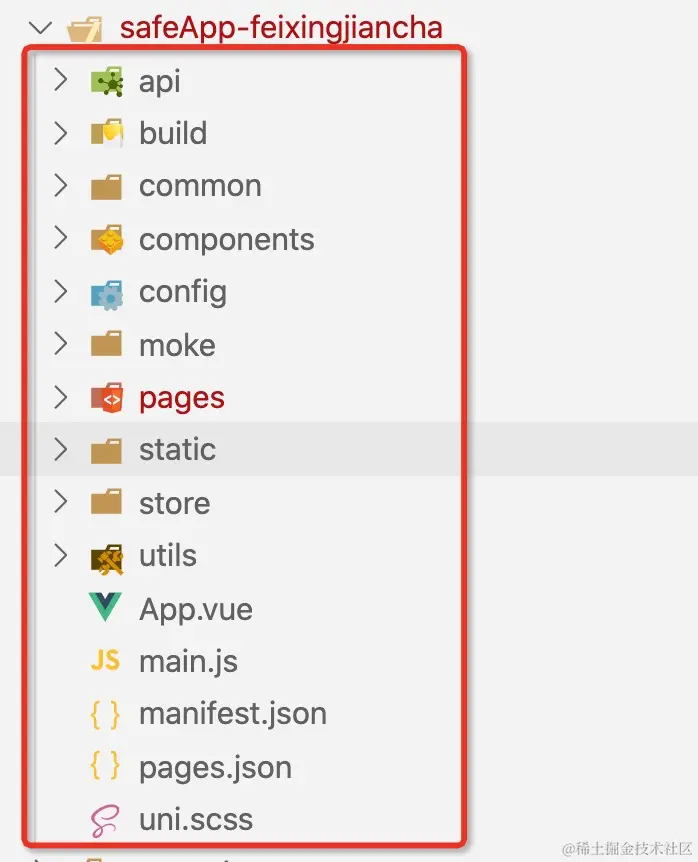Collapse the safeApp-feixingjiancha root folder chevron
This screenshot has height=862, width=698.
click(40, 27)
